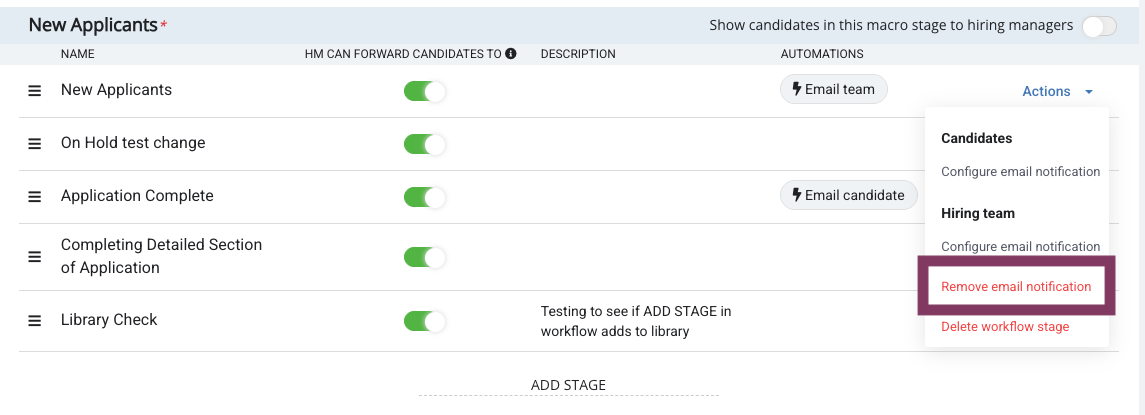The image size is (1145, 415).
Task: Click lightning icon on Email candidate automation
Action: click(x=797, y=195)
